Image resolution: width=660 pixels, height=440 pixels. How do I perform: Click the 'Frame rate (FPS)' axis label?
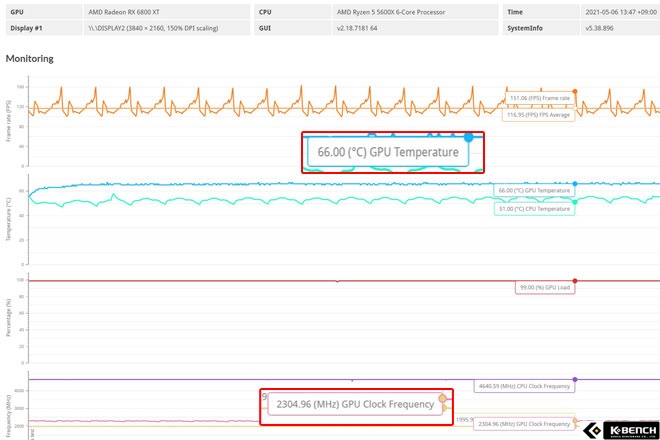tap(8, 121)
